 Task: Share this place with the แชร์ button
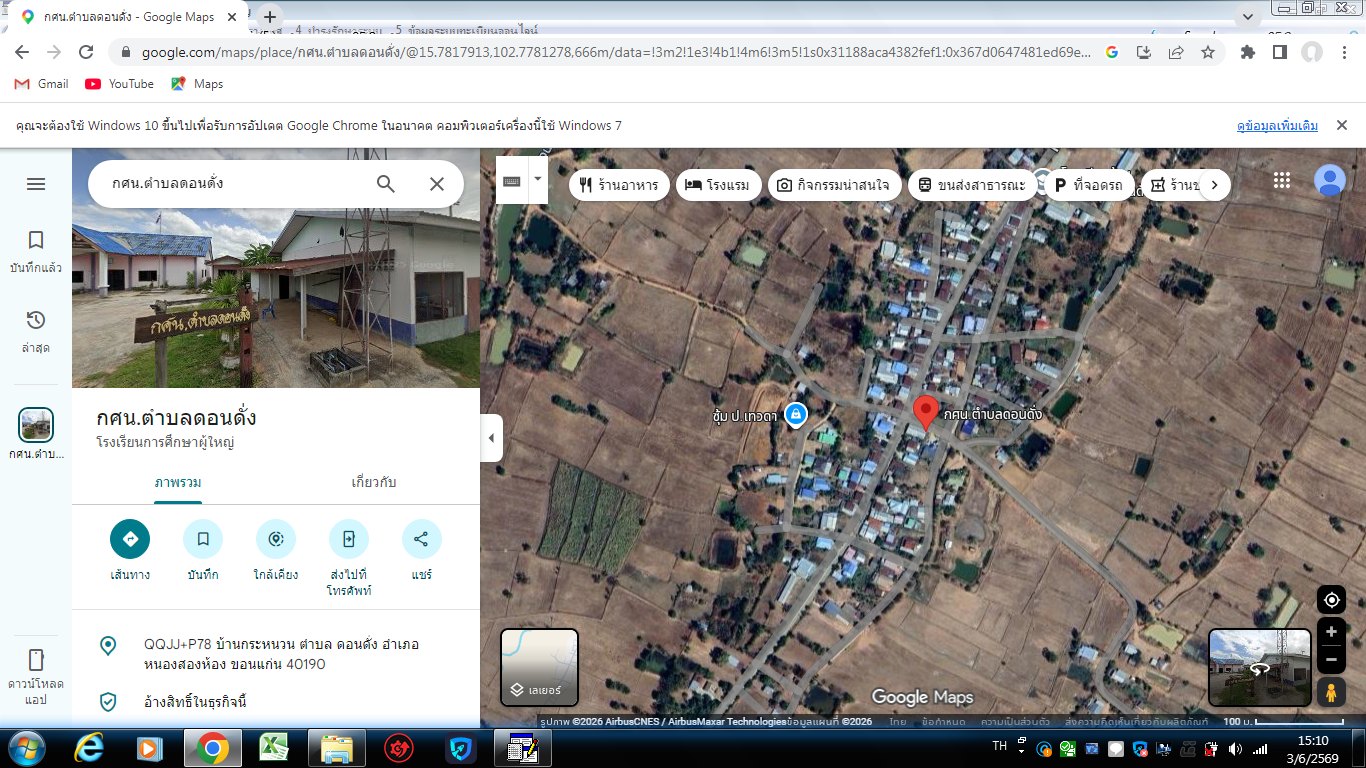tap(421, 539)
